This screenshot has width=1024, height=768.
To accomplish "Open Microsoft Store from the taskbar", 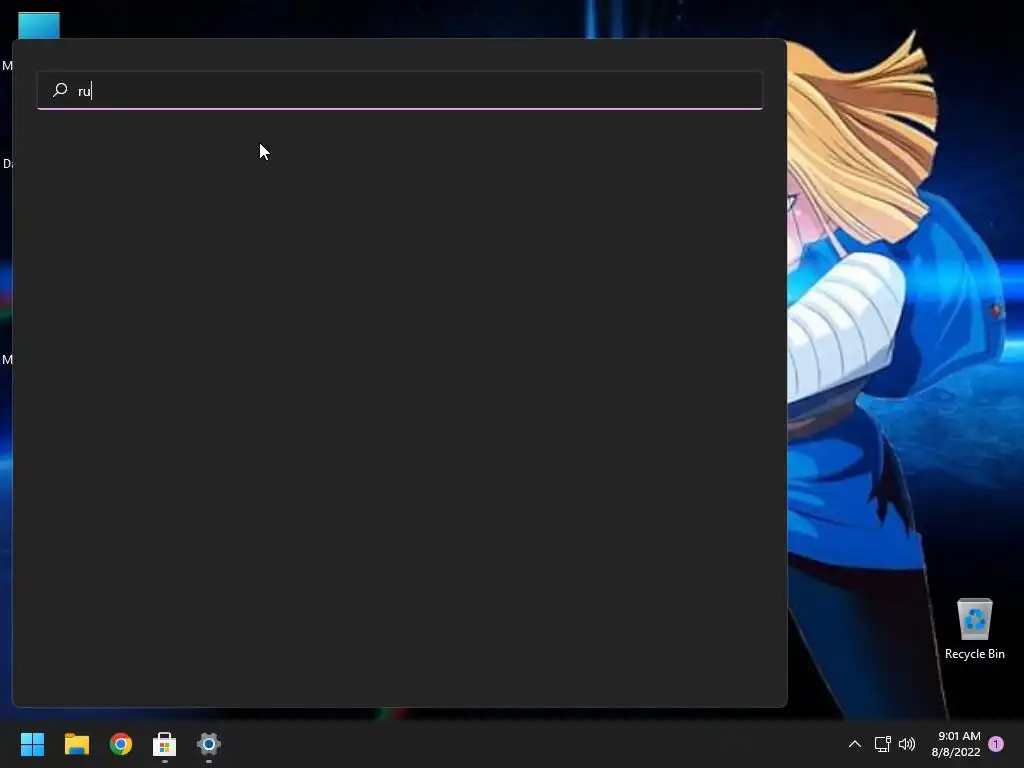I will tap(165, 744).
